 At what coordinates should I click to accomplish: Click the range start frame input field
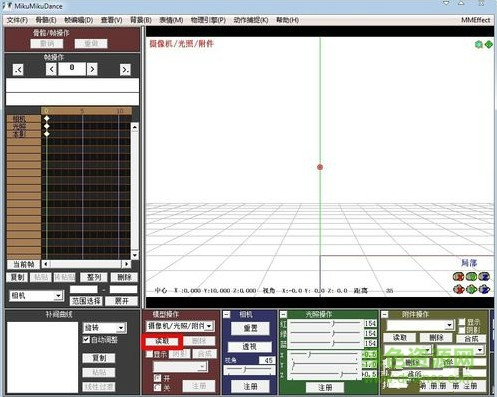click(84, 289)
